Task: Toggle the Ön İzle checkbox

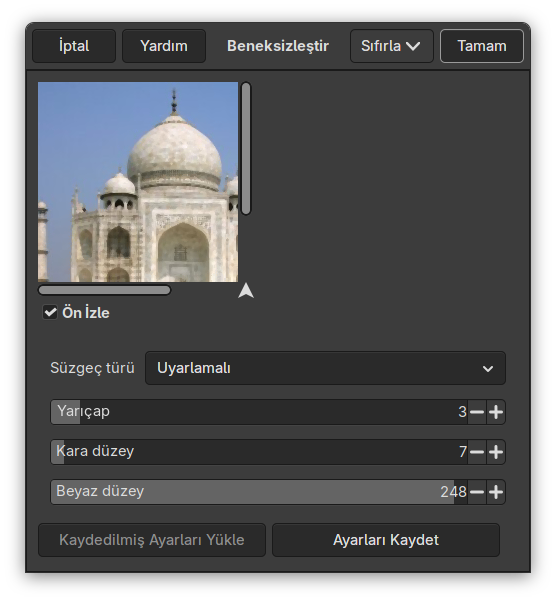Action: tap(50, 312)
